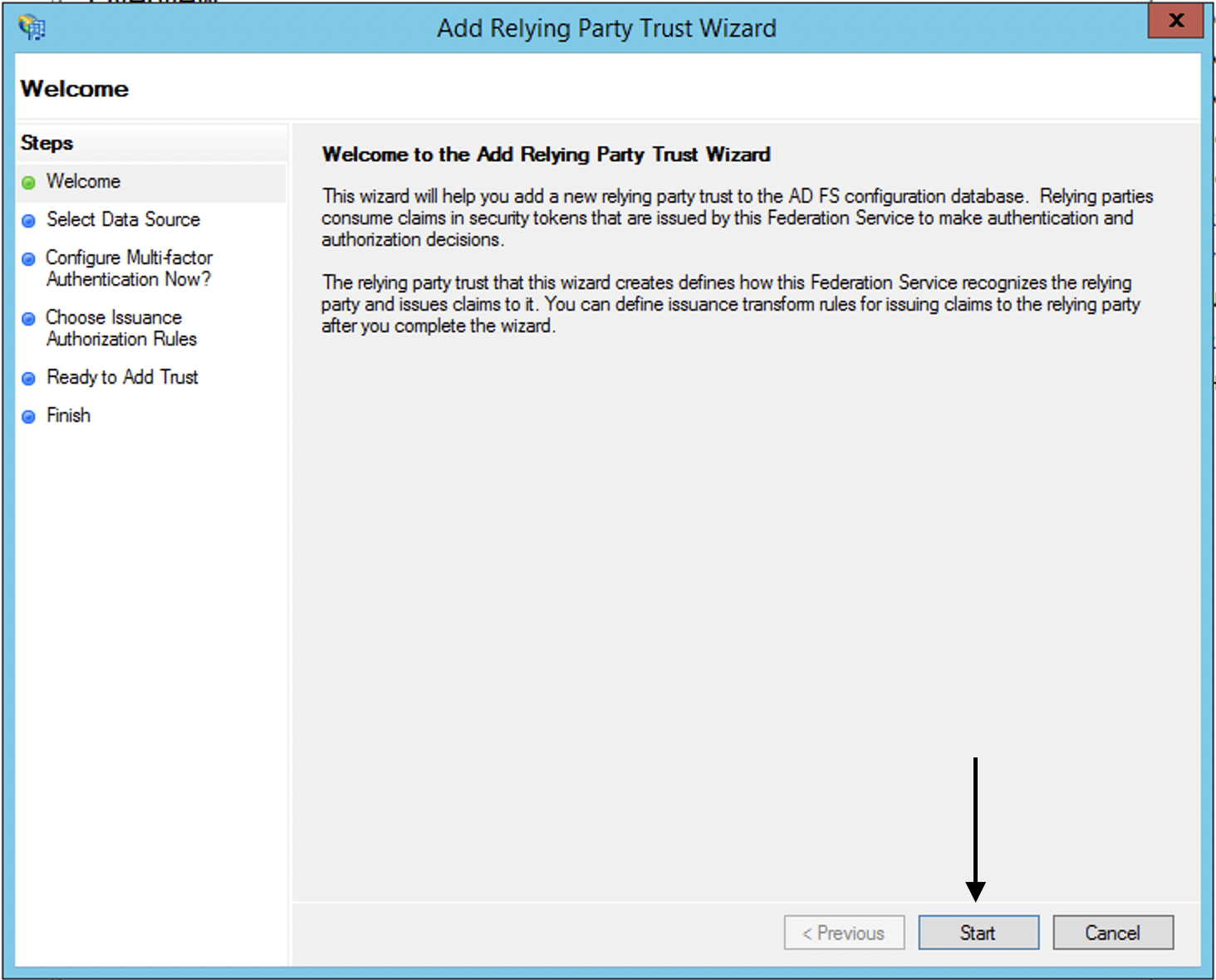The image size is (1216, 980).
Task: Click the Welcome heading text
Action: click(74, 88)
